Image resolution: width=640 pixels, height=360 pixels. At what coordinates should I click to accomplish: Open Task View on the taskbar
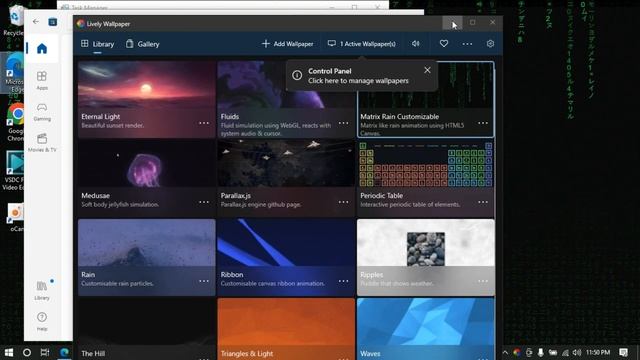pyautogui.click(x=45, y=352)
